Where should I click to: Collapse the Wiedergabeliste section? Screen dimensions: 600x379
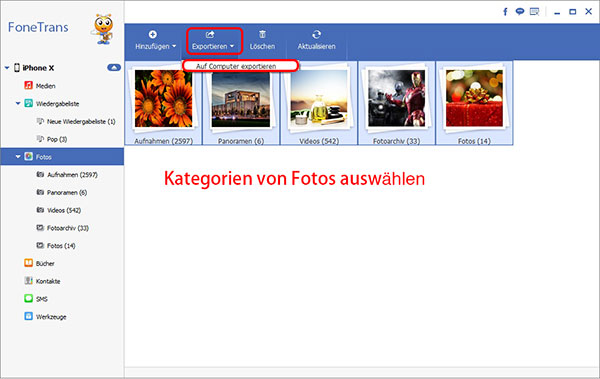(x=18, y=103)
